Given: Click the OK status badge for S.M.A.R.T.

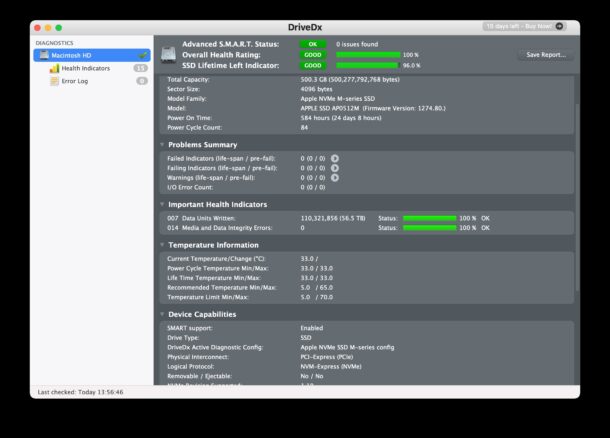Looking at the screenshot, I should pyautogui.click(x=313, y=44).
